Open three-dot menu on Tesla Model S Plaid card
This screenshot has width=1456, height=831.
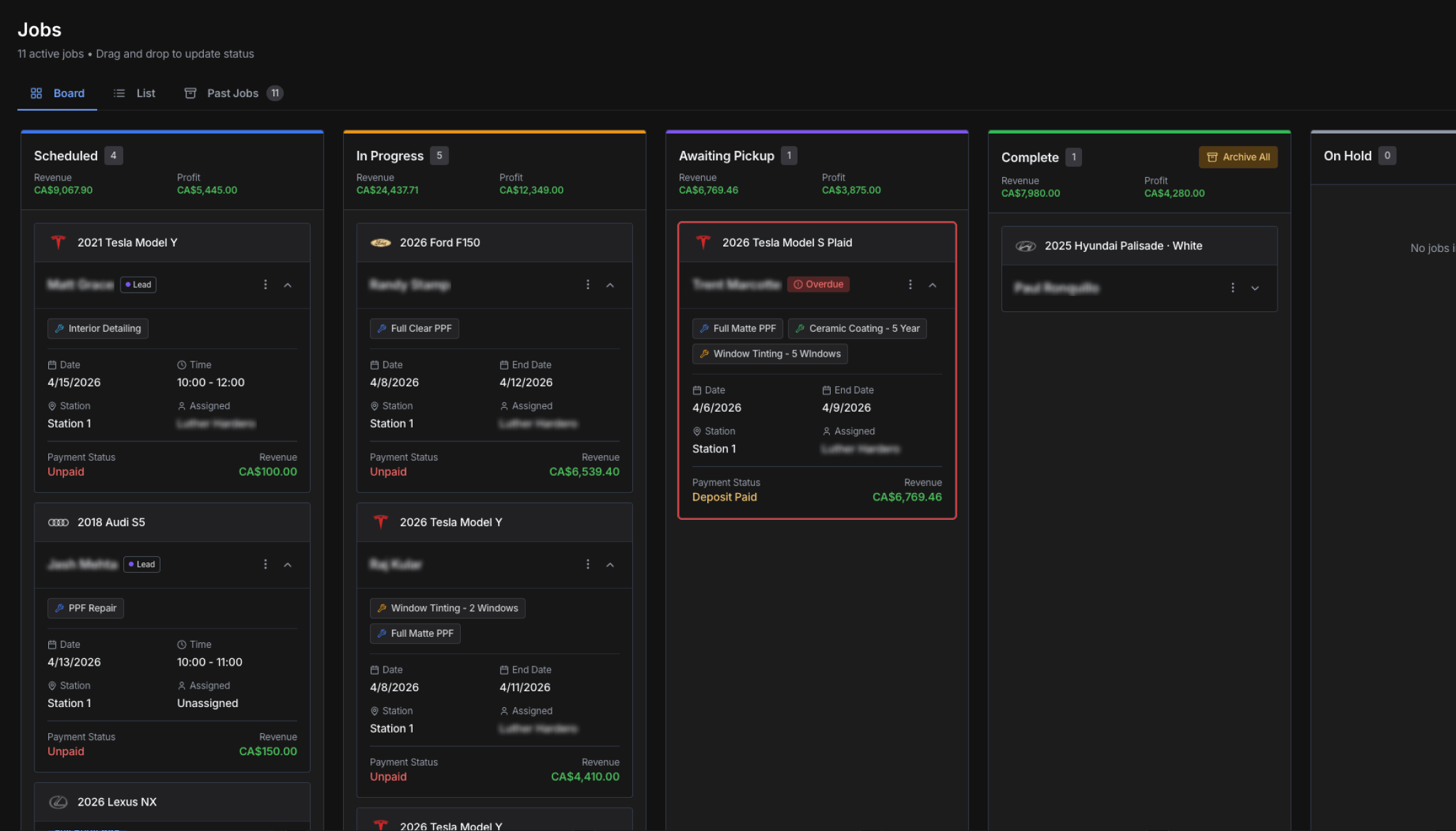pos(910,284)
